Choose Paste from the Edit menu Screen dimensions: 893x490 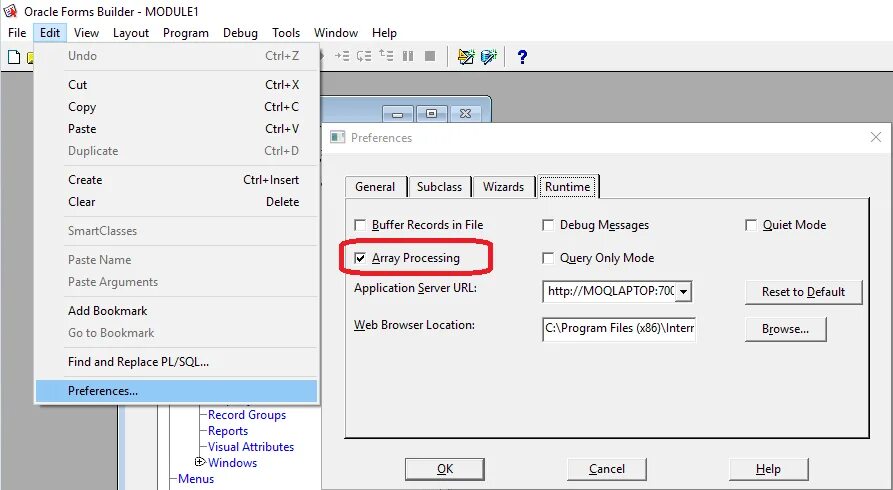point(177,129)
